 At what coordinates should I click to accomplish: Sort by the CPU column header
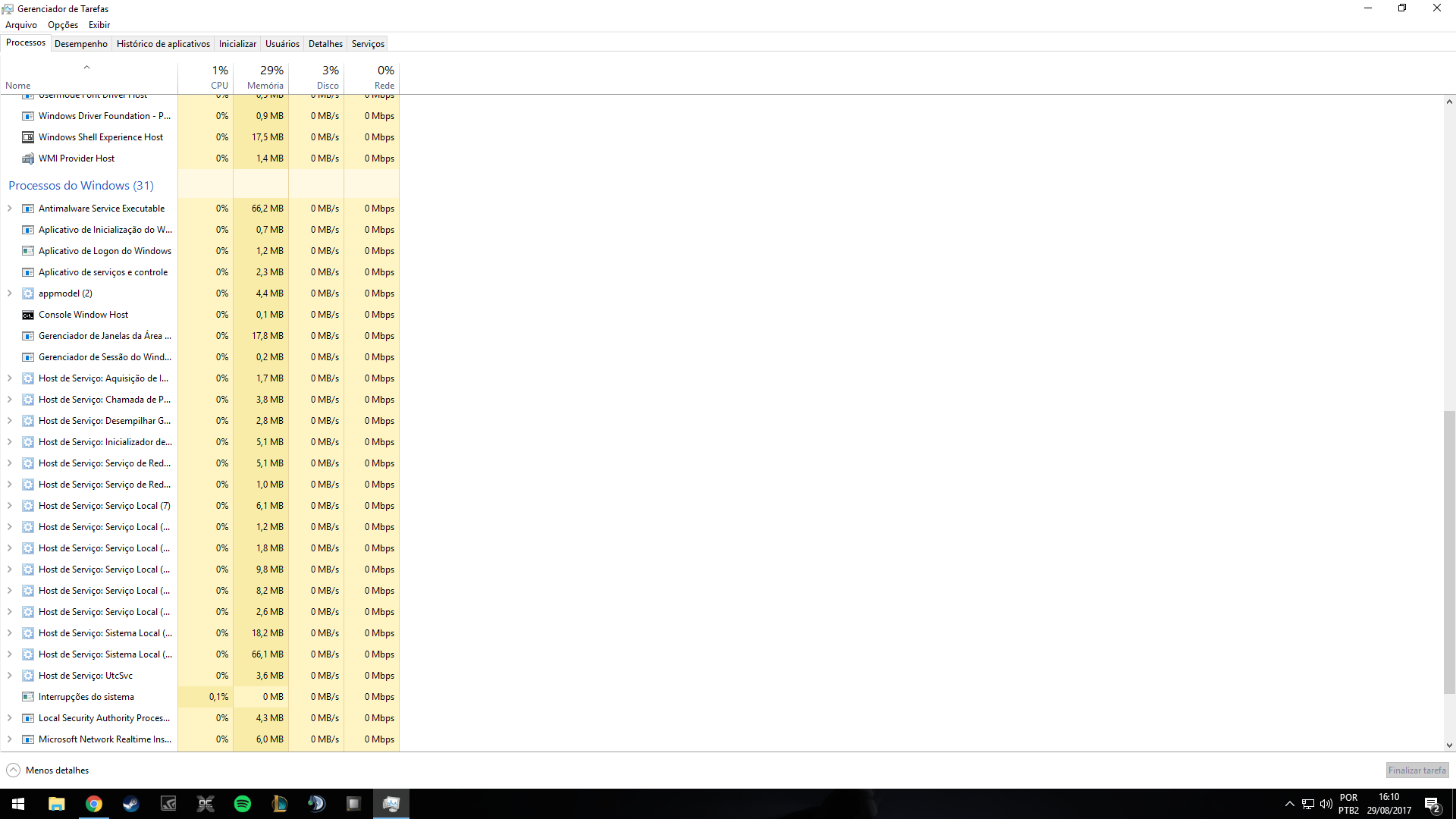(x=206, y=77)
